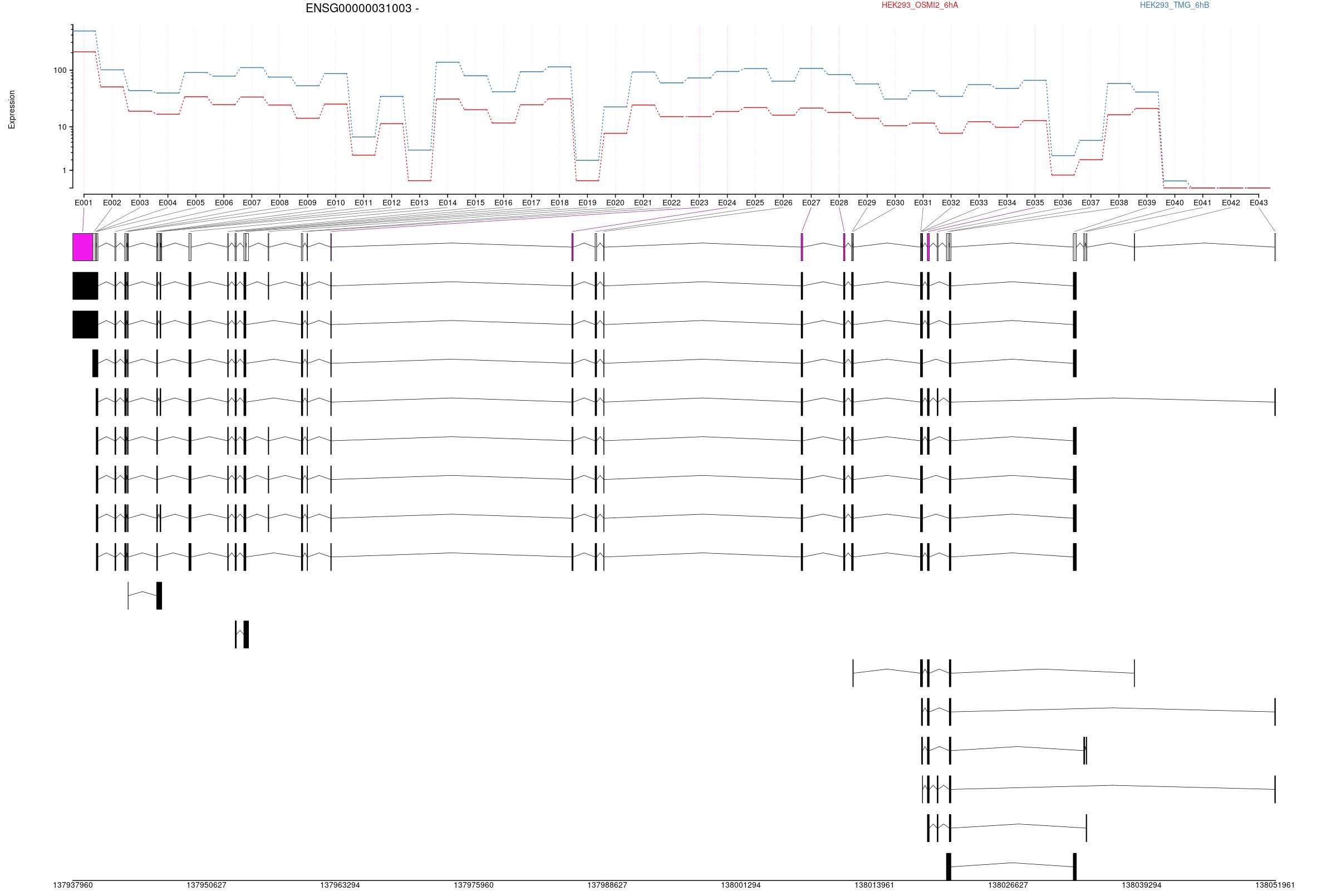Click exon label E022
Viewport: 1336px width, 896px height.
coord(671,203)
